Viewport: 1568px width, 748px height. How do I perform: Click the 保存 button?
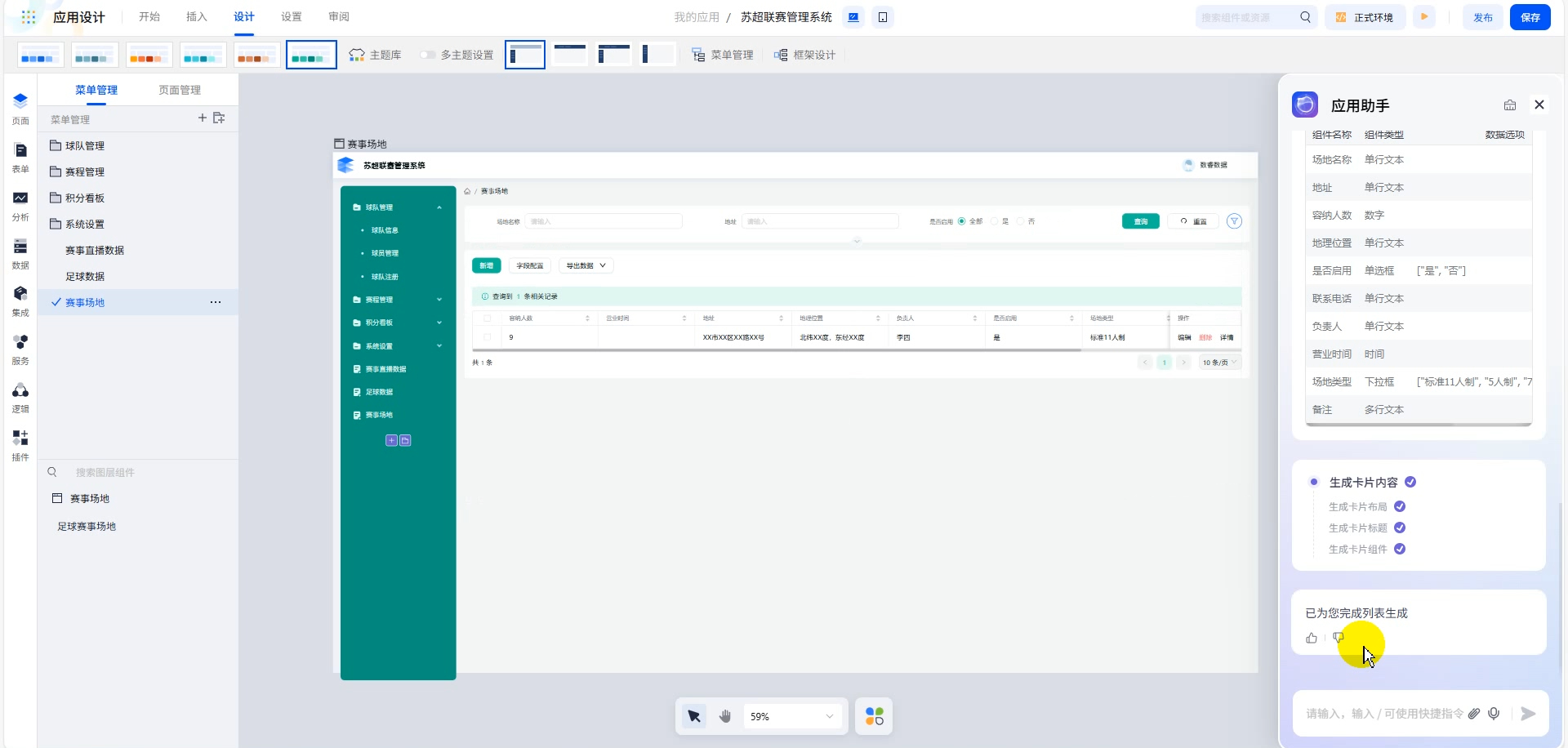1530,17
